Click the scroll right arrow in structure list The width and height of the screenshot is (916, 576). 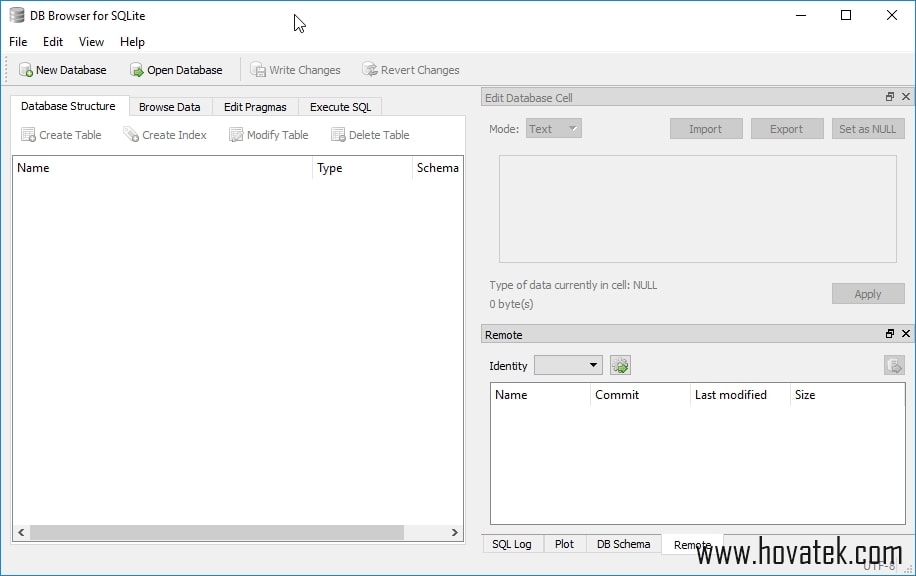(454, 532)
